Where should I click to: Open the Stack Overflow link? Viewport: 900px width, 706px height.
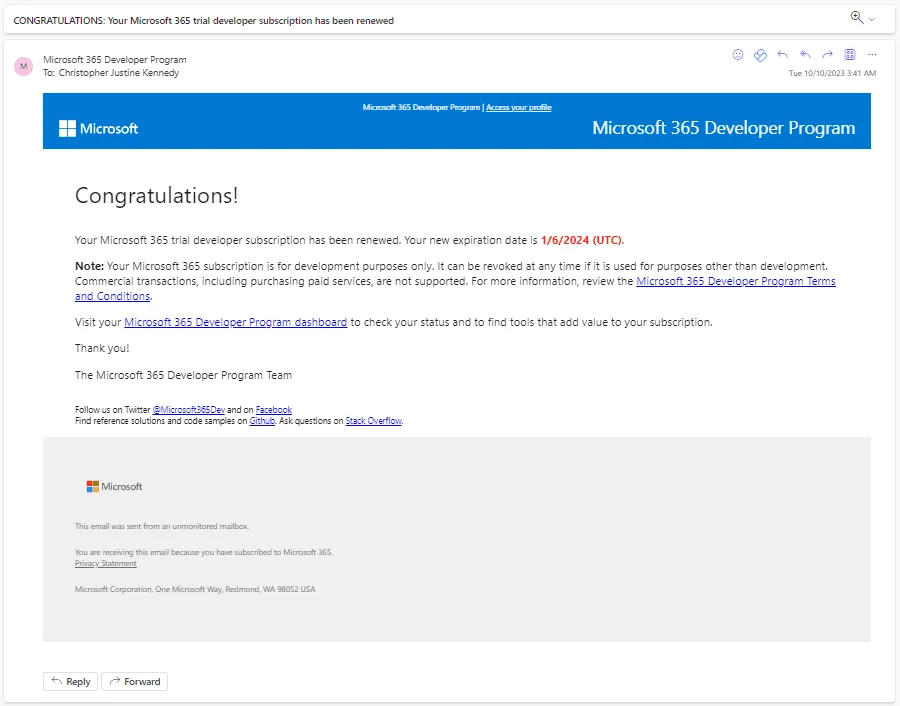click(x=374, y=421)
